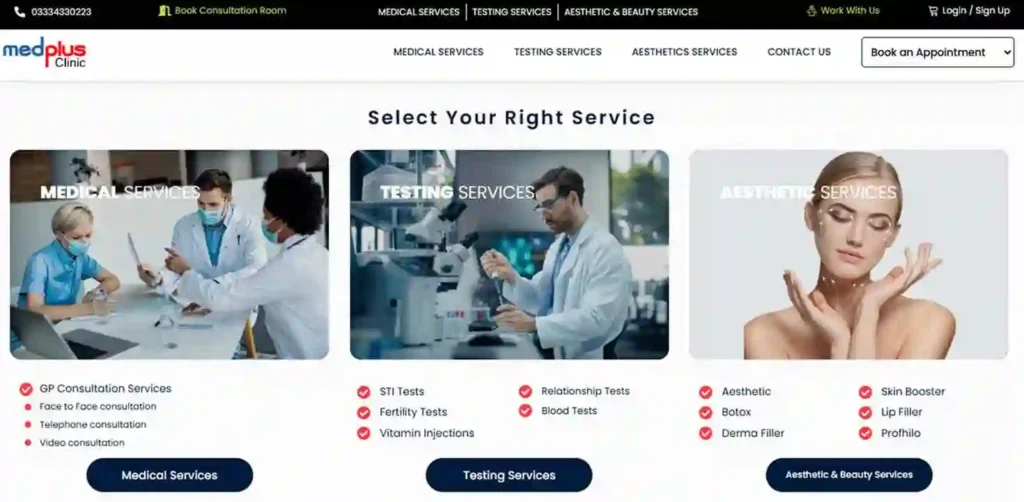Click the building icon next to Book Consultation Room
Screen dimensions: 1024x502
coord(165,11)
